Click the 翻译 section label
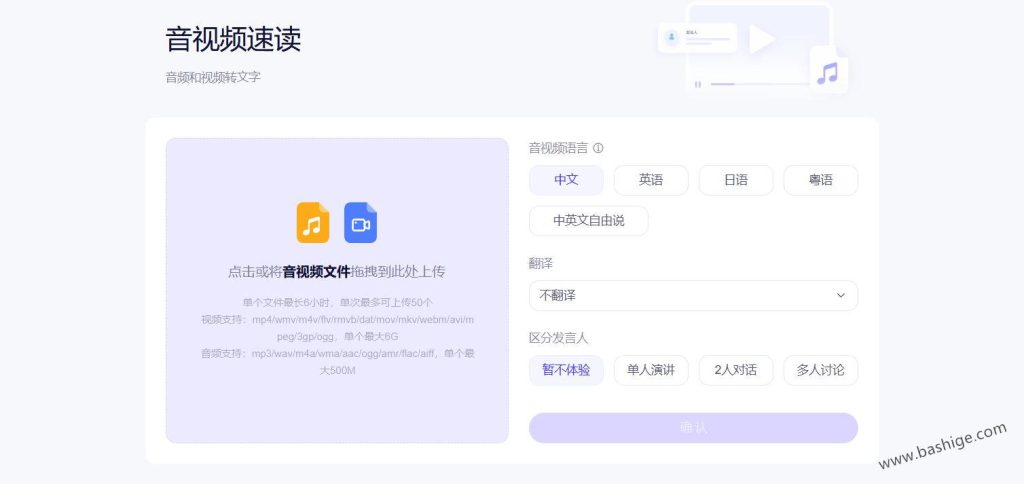 [x=541, y=264]
